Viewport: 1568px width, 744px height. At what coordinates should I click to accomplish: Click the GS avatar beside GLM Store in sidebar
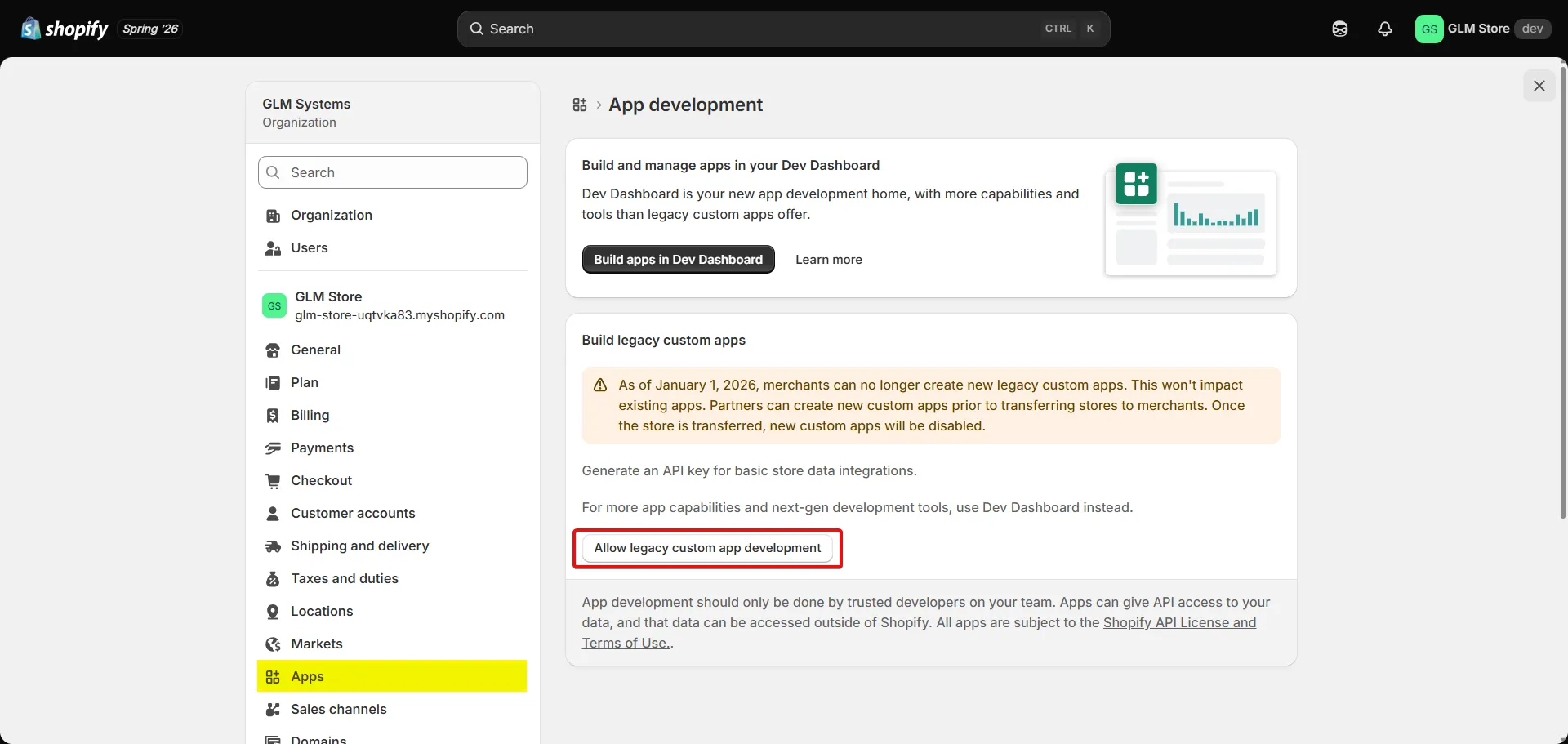[274, 305]
